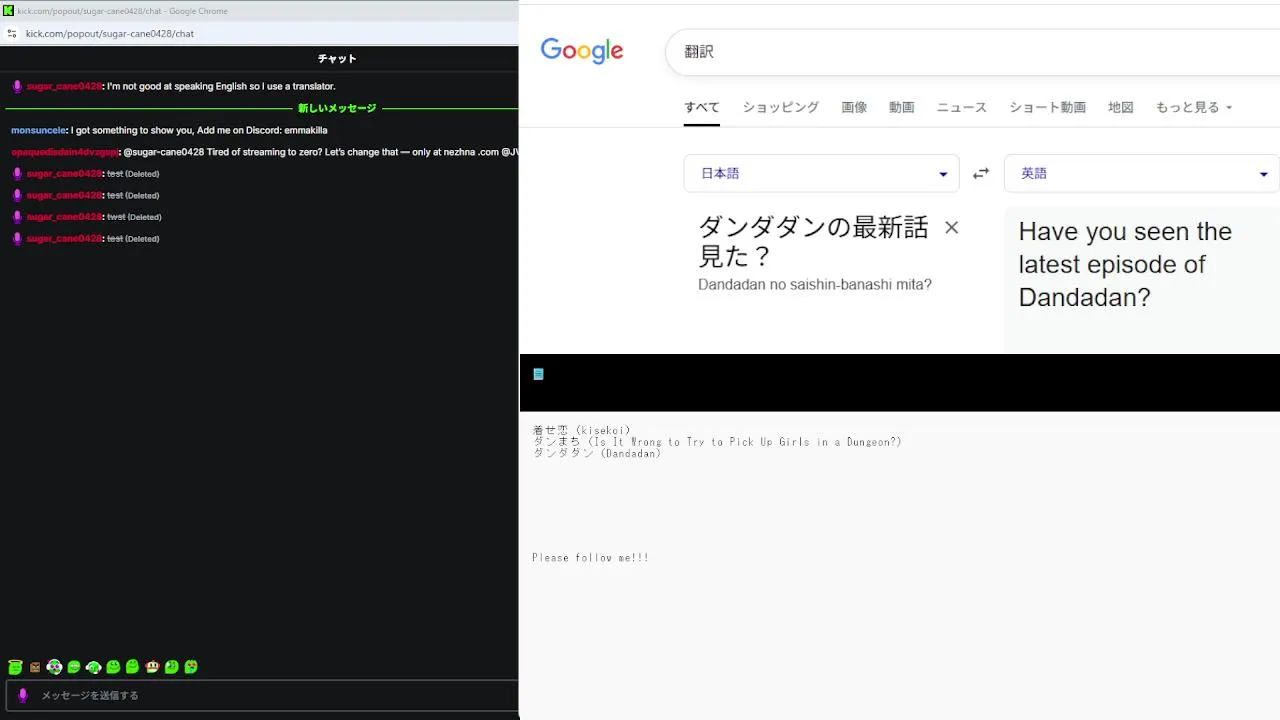Viewport: 1280px width, 720px height.
Task: Clear the Japanese source text with X
Action: pyautogui.click(x=951, y=228)
